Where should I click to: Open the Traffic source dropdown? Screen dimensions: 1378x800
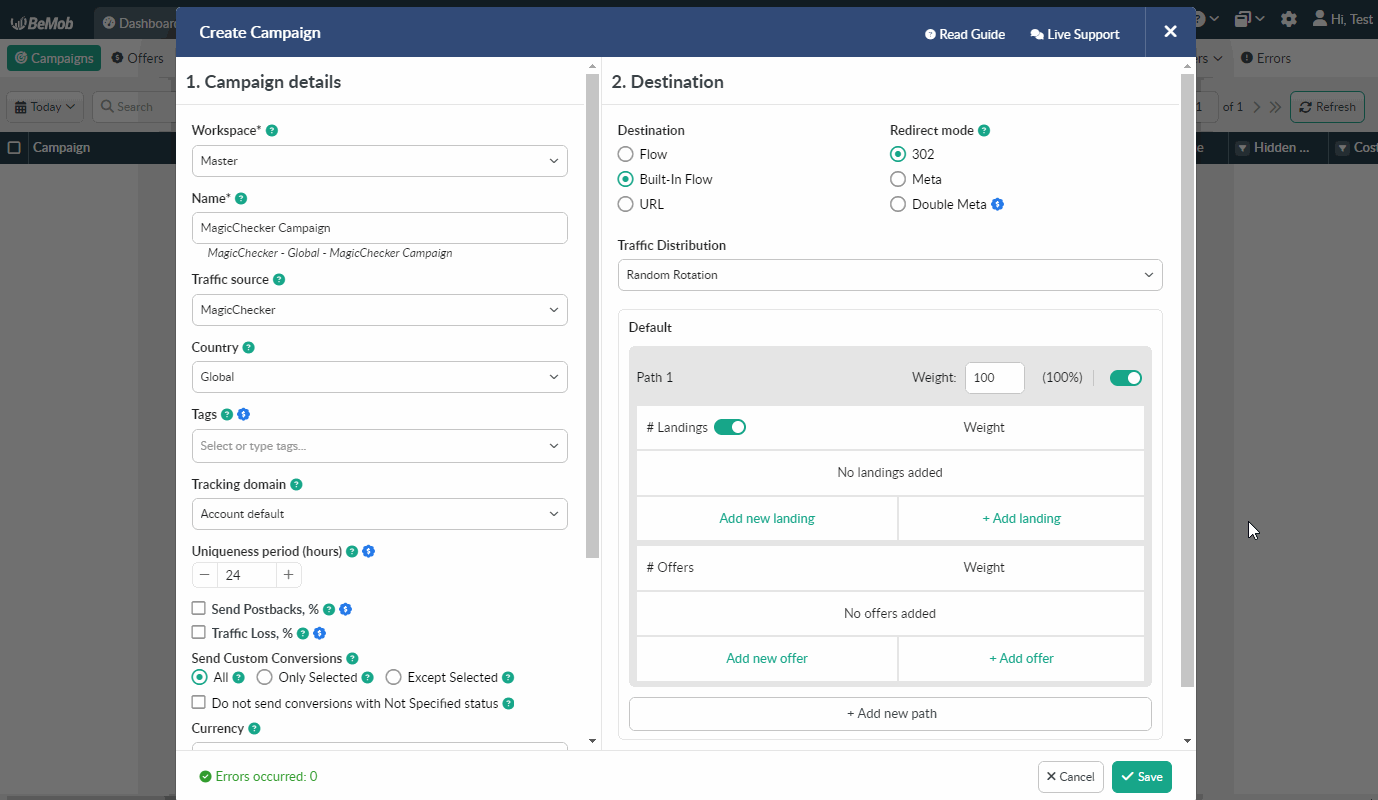[x=380, y=310]
